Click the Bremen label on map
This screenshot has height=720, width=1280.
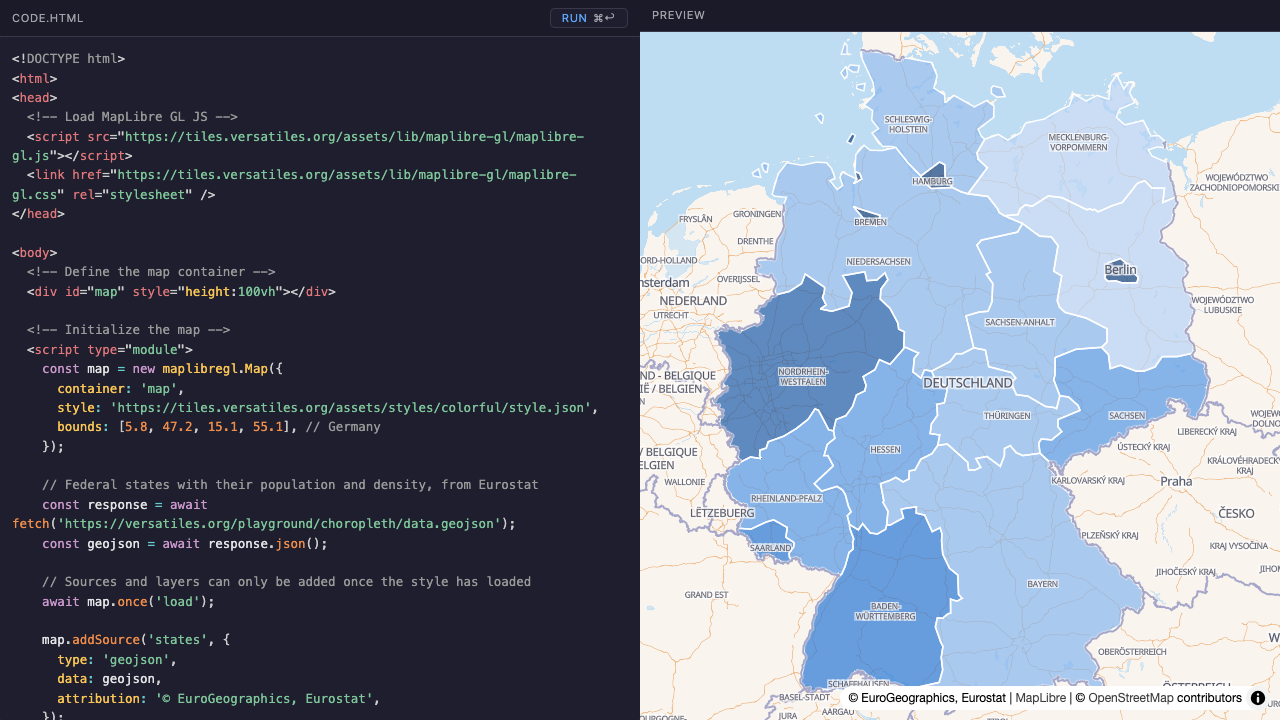[x=870, y=222]
